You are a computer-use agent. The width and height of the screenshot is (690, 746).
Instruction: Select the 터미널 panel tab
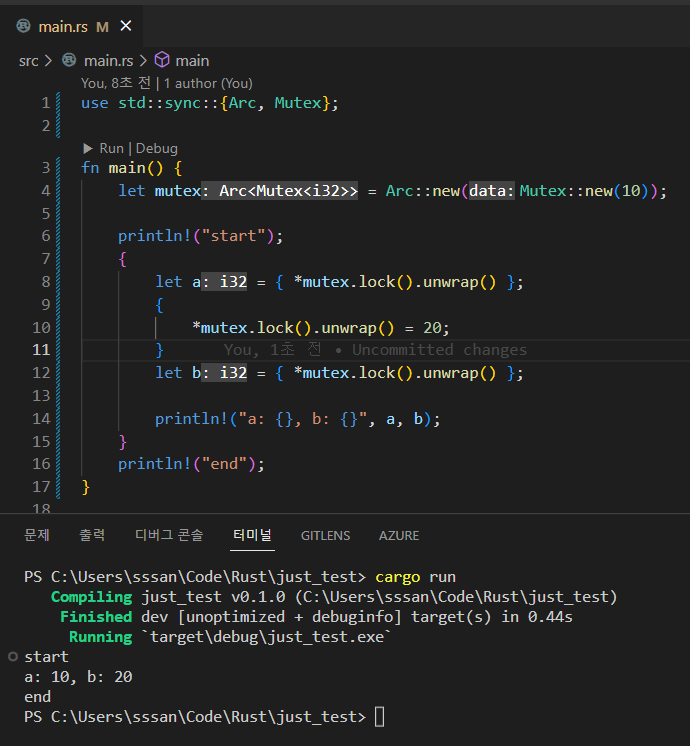pyautogui.click(x=252, y=535)
